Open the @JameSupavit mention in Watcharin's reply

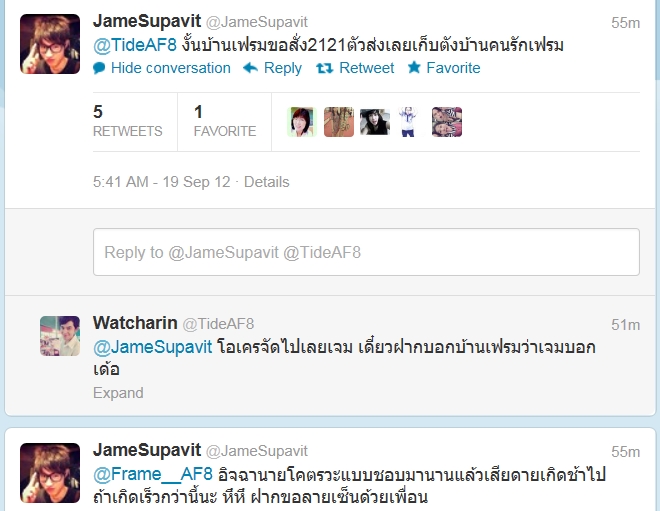coord(152,347)
